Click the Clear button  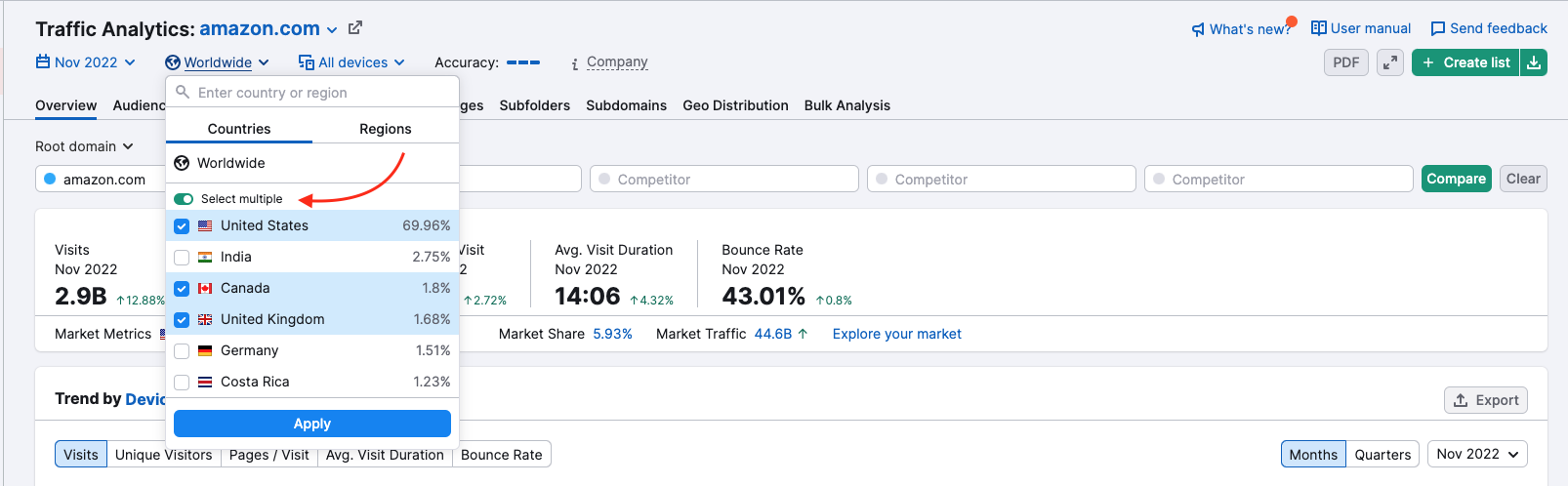point(1523,179)
